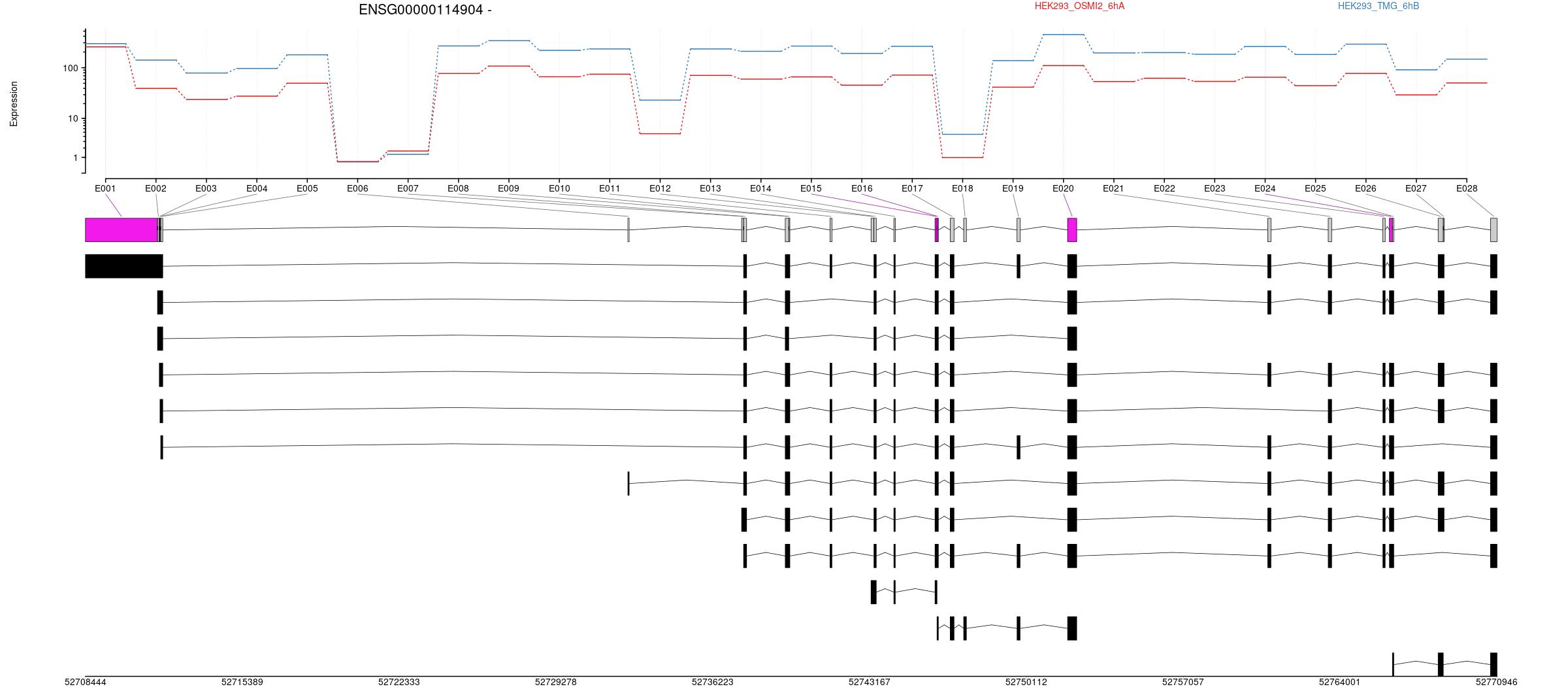Click the HEK293_TMG_6hB blue legend label

pos(1379,6)
